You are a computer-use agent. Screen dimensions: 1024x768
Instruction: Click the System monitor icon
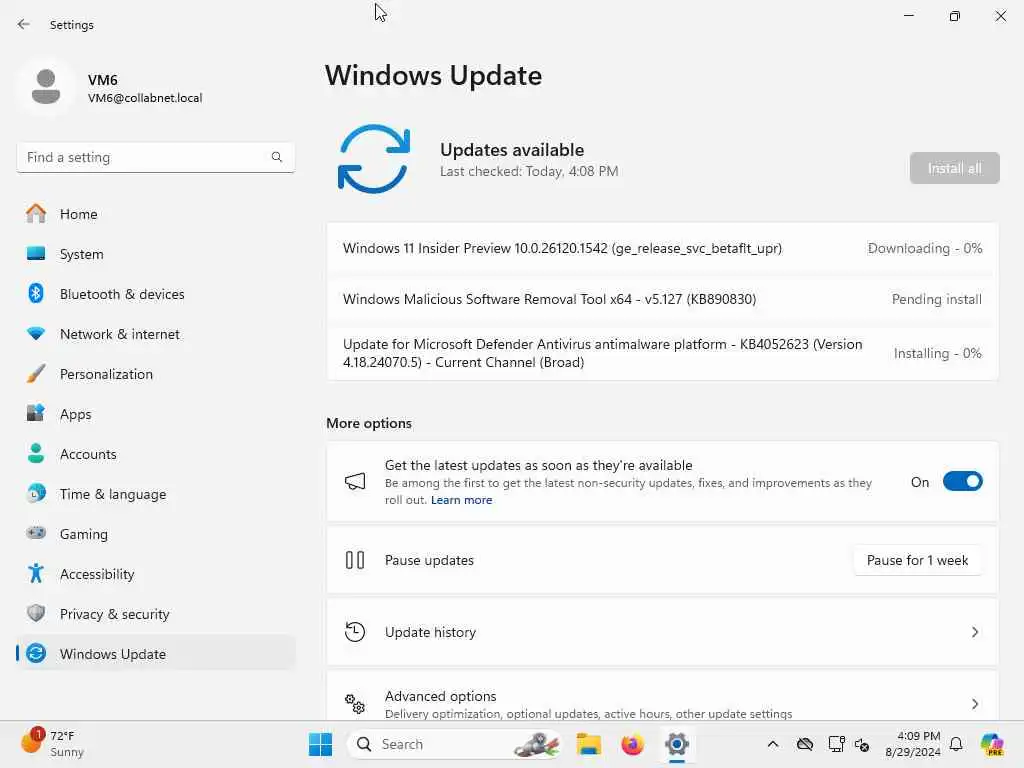tap(36, 253)
